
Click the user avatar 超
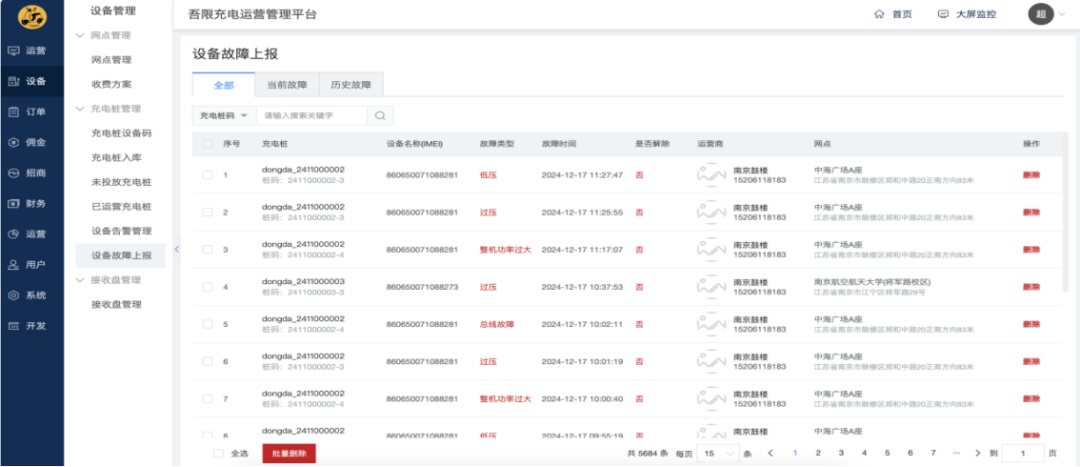[1041, 14]
